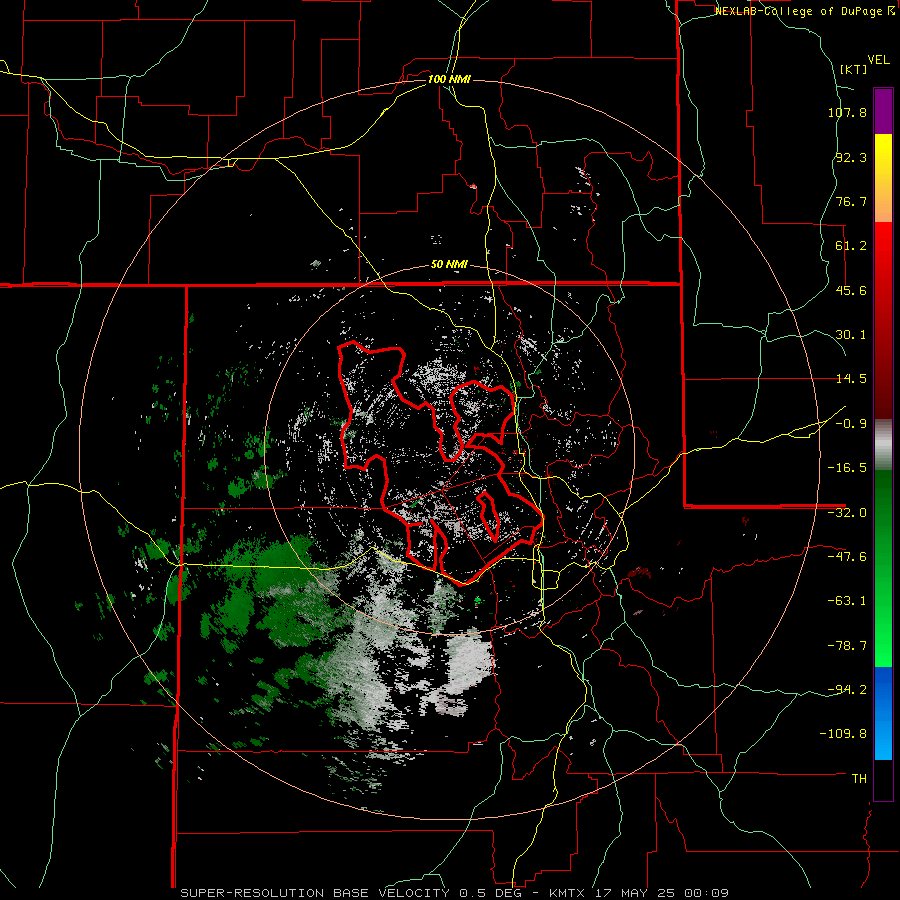
Task: Click the 30.1 velocity scale value
Action: point(851,335)
